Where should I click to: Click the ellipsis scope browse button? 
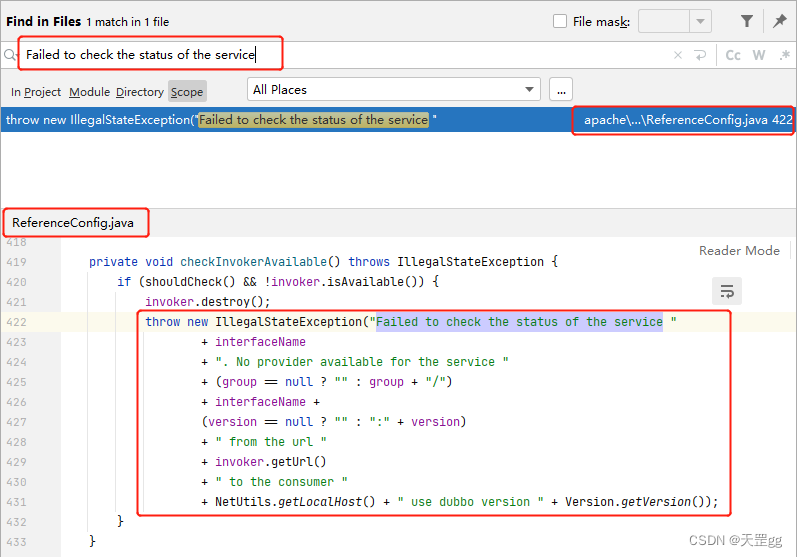point(561,90)
